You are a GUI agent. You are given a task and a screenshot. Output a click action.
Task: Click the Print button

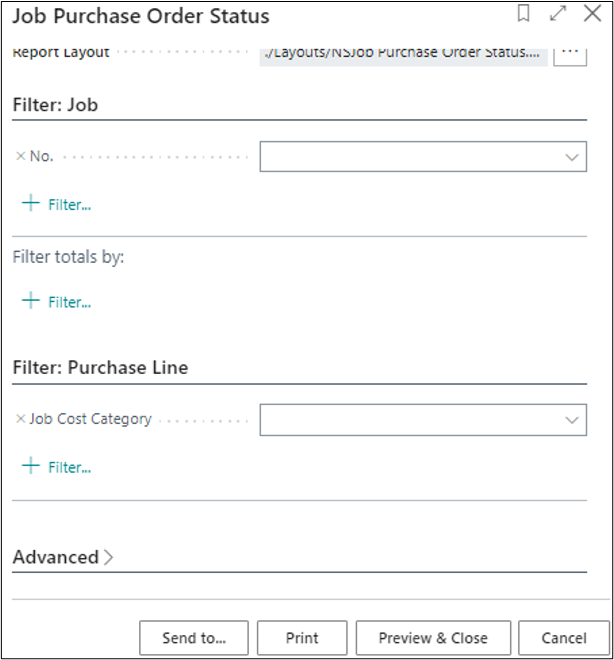pos(302,638)
